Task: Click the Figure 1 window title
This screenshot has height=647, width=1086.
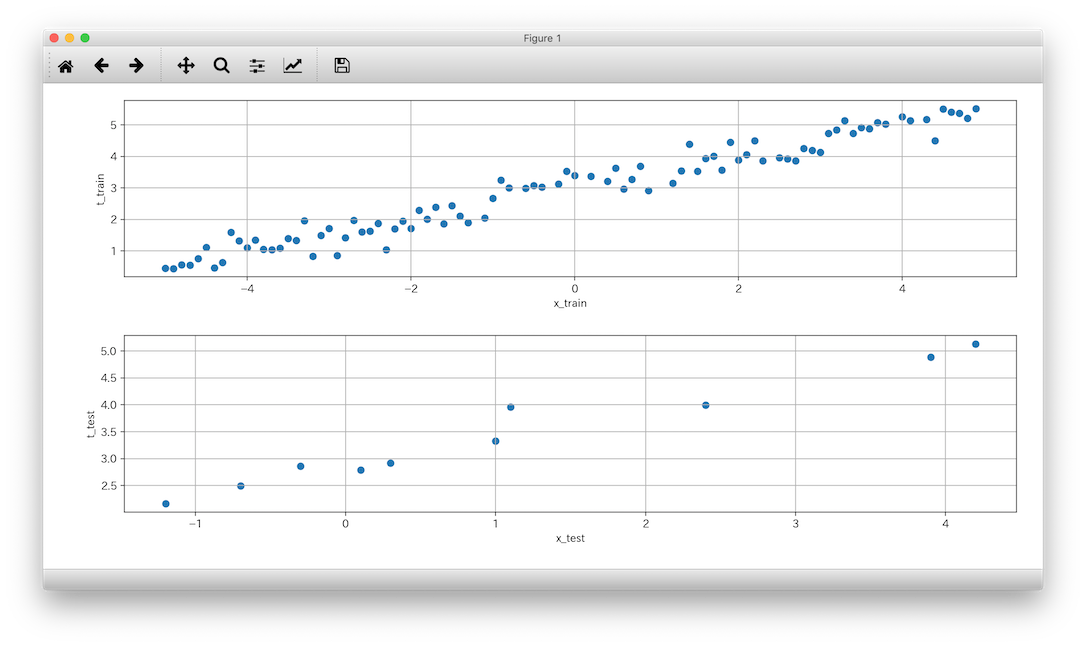Action: [543, 38]
